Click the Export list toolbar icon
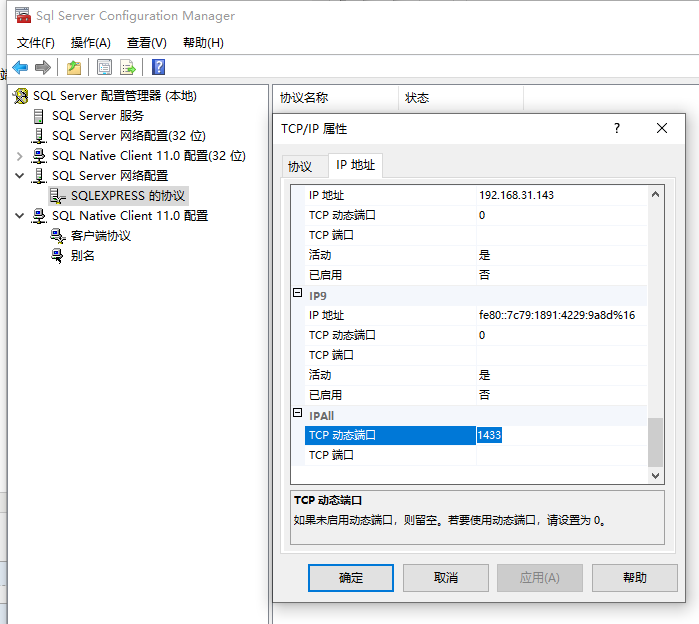Image resolution: width=699 pixels, height=624 pixels. coord(128,67)
